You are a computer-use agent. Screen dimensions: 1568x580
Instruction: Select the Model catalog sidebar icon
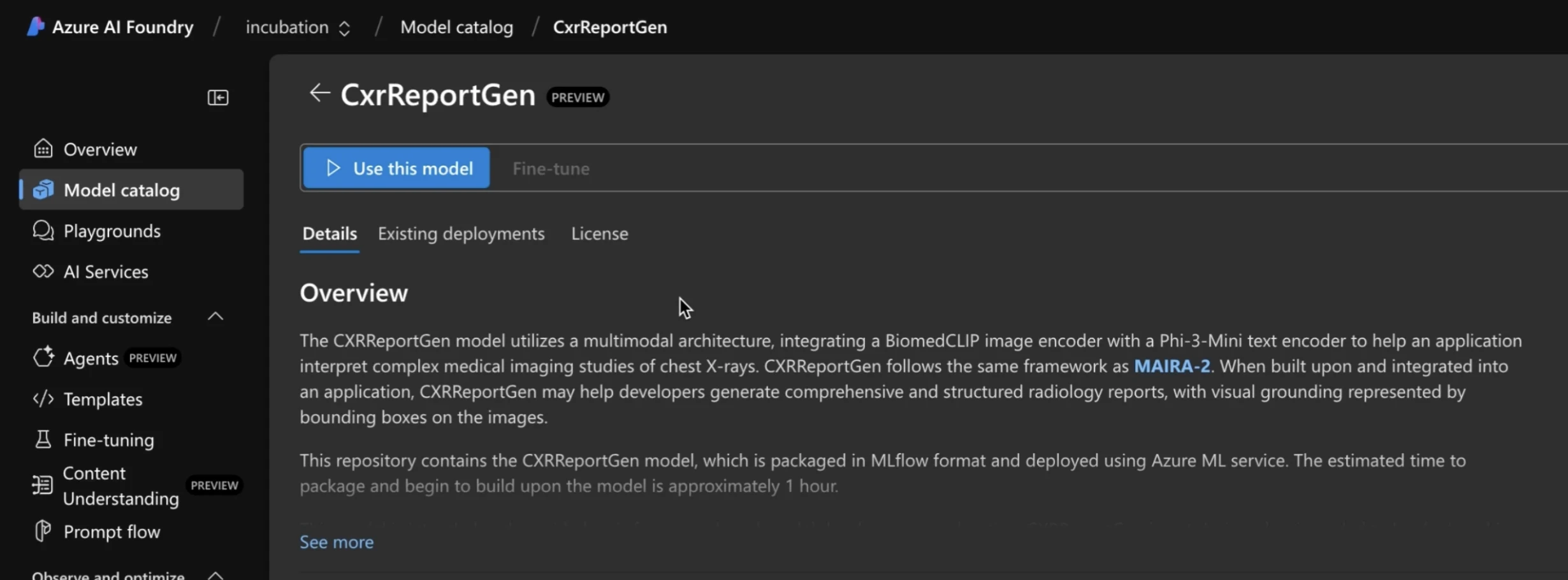coord(42,189)
